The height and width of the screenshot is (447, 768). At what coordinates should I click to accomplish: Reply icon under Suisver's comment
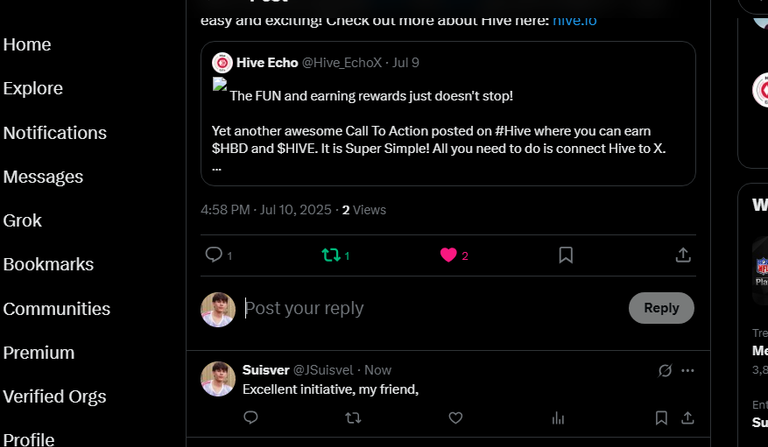point(251,418)
